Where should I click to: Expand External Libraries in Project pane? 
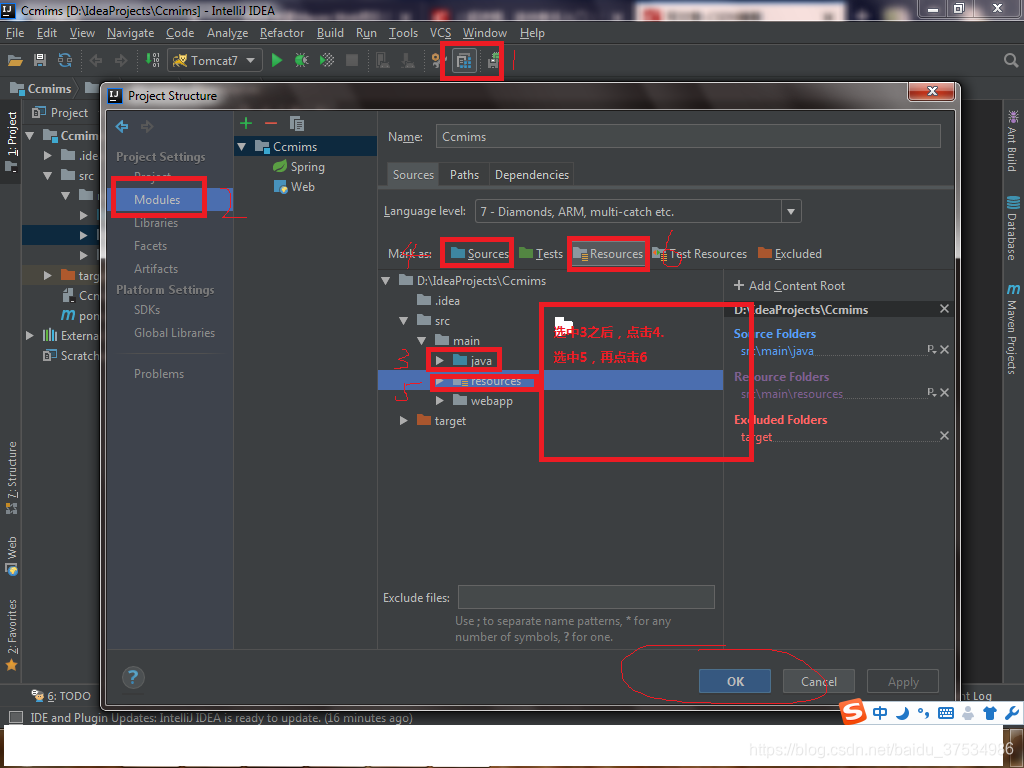30,336
